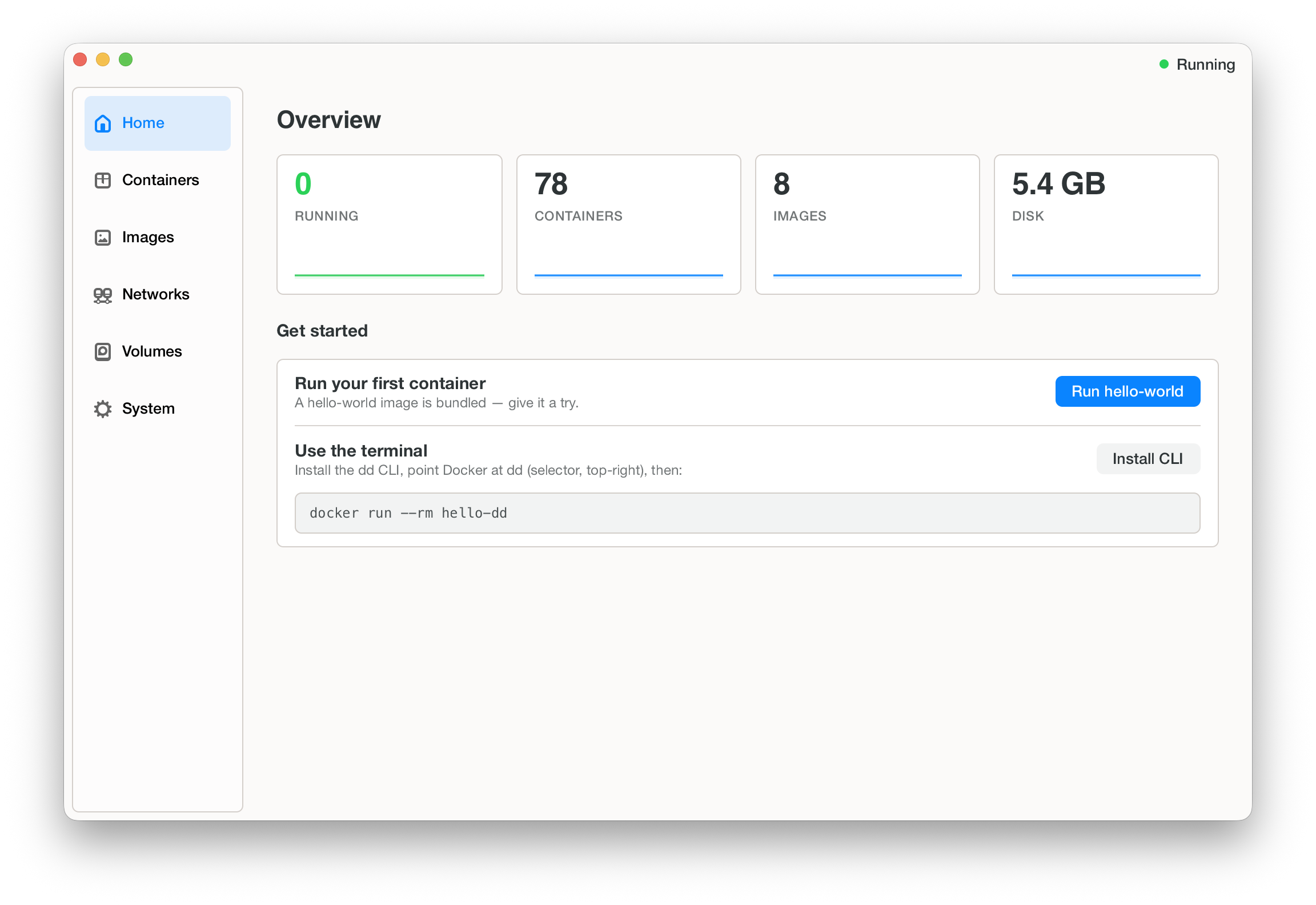Click the System gear icon
Viewport: 1316px width, 905px height.
103,409
